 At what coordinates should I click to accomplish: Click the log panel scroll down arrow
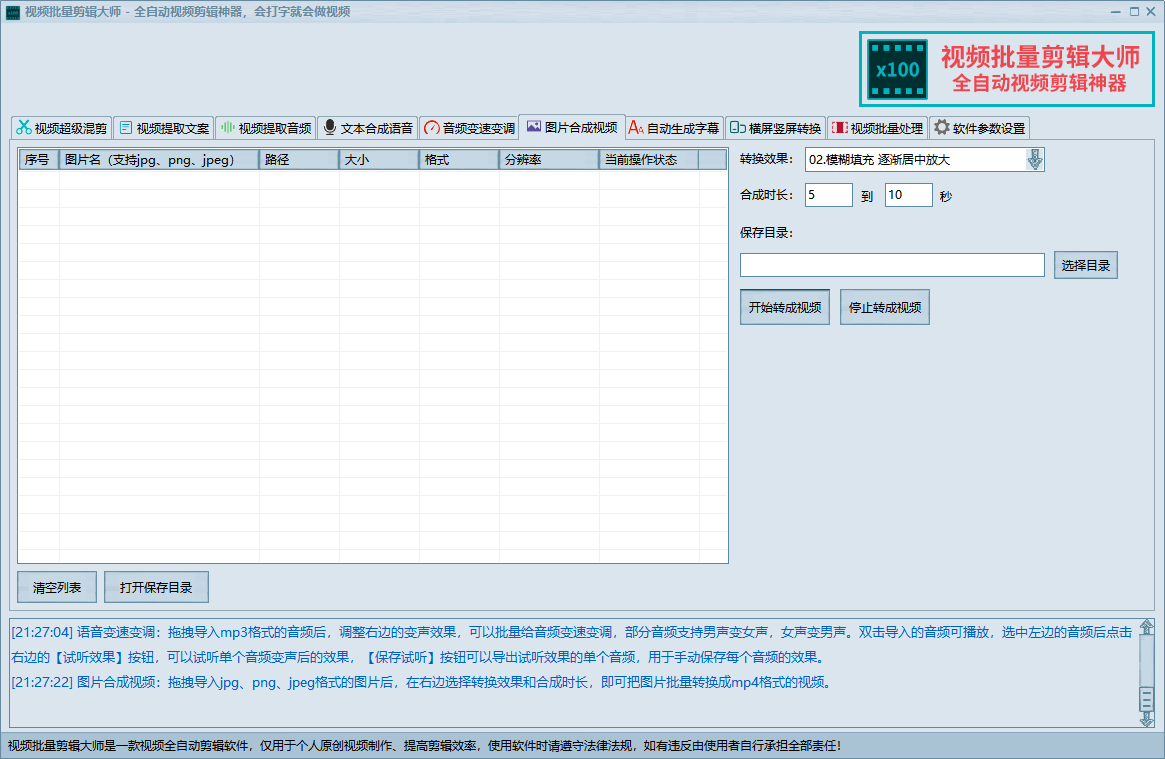[1146, 718]
